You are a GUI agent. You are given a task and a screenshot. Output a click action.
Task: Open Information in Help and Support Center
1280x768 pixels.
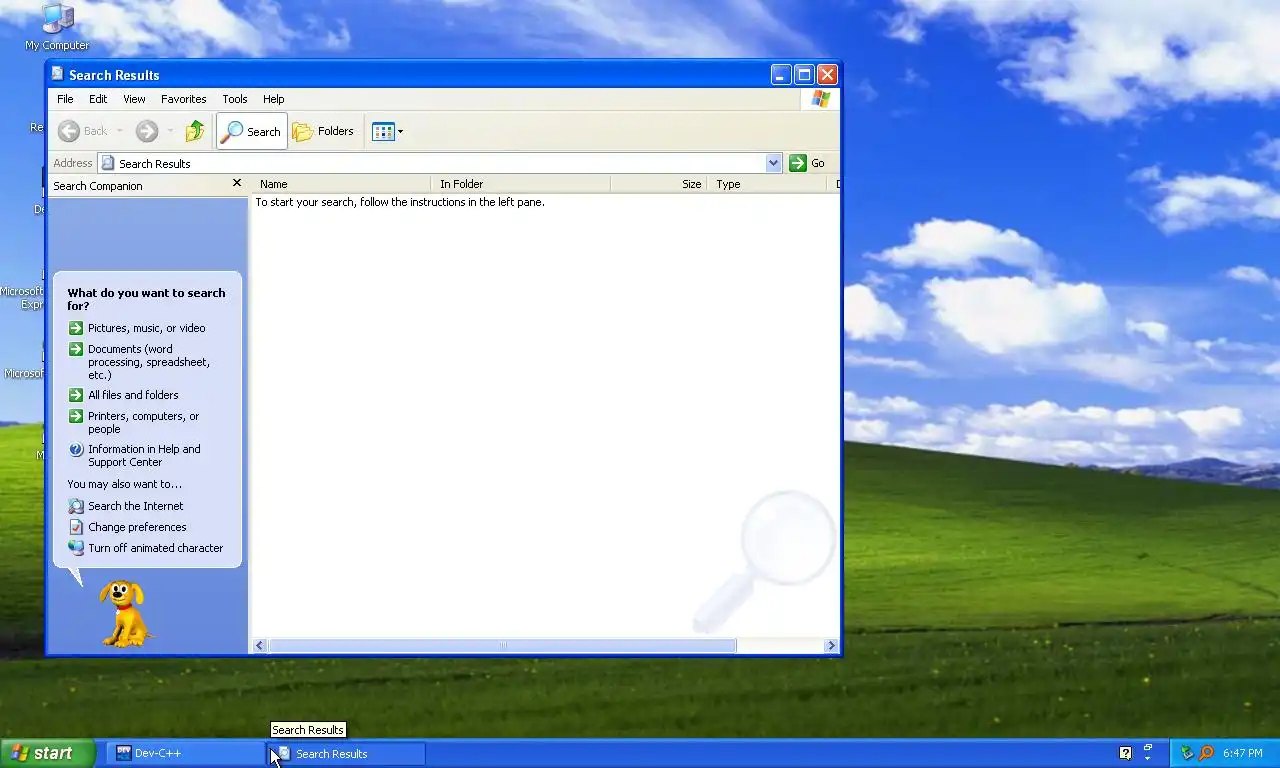pyautogui.click(x=144, y=455)
